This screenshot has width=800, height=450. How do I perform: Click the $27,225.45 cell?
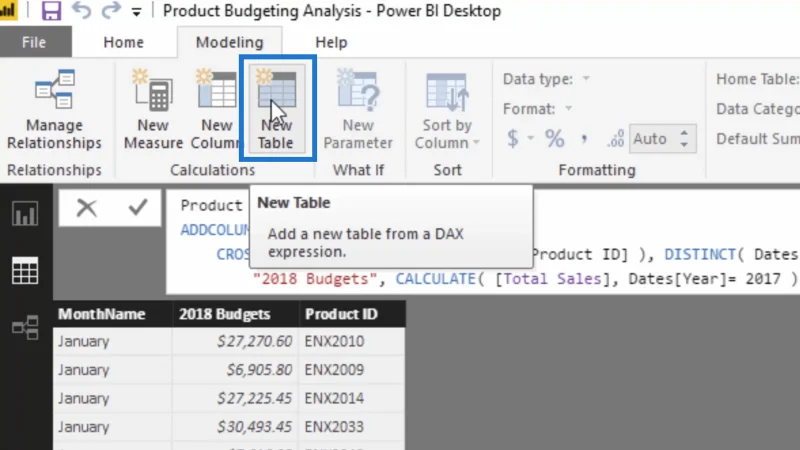(236, 398)
